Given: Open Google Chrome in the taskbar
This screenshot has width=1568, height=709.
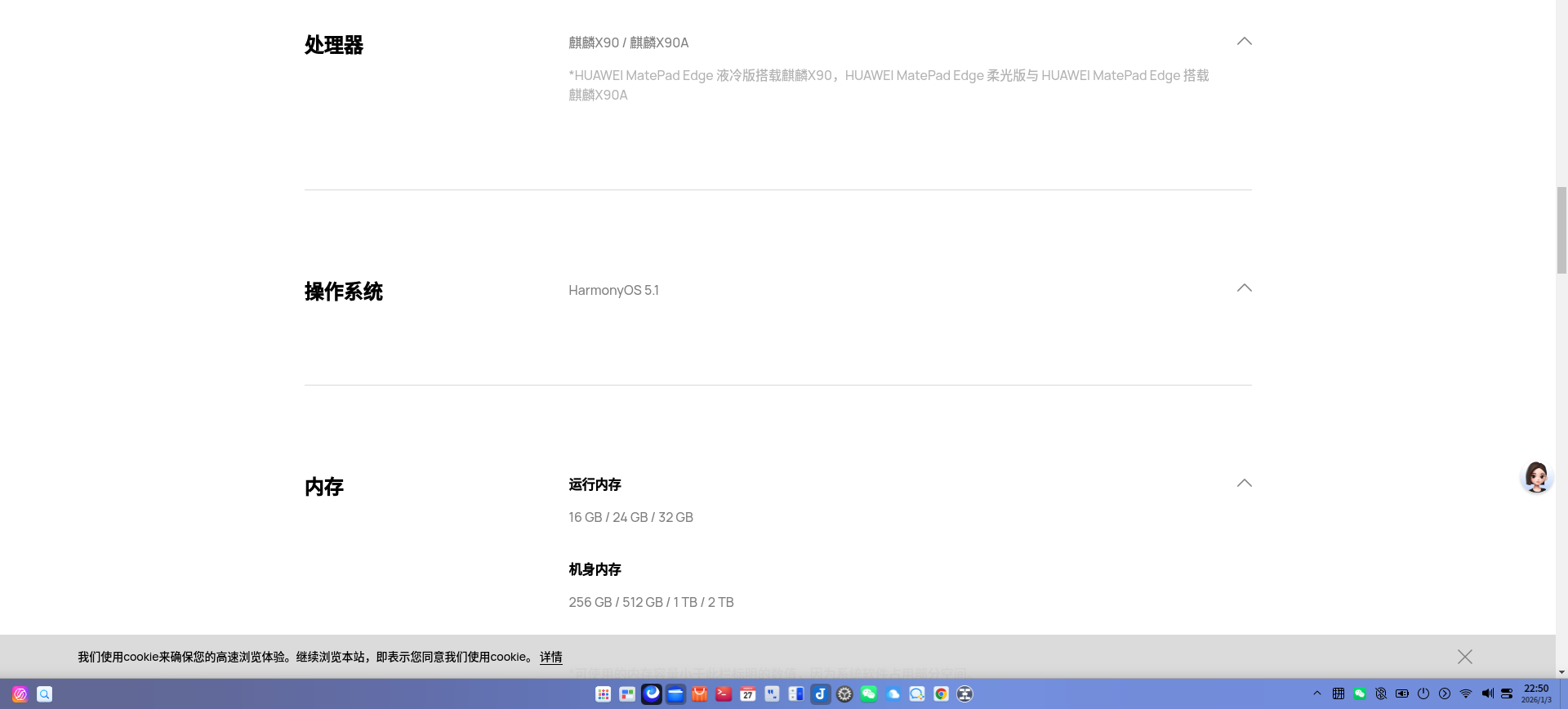Looking at the screenshot, I should point(942,694).
